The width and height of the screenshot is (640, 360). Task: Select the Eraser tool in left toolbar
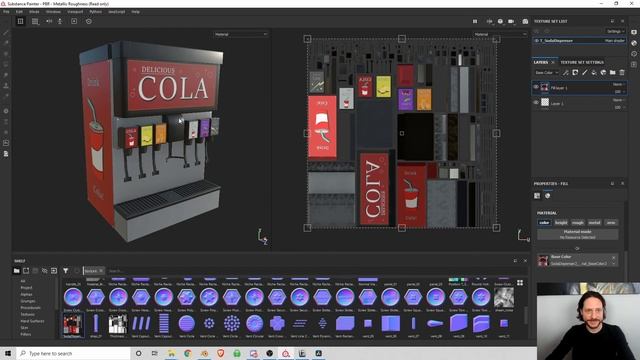point(6,43)
